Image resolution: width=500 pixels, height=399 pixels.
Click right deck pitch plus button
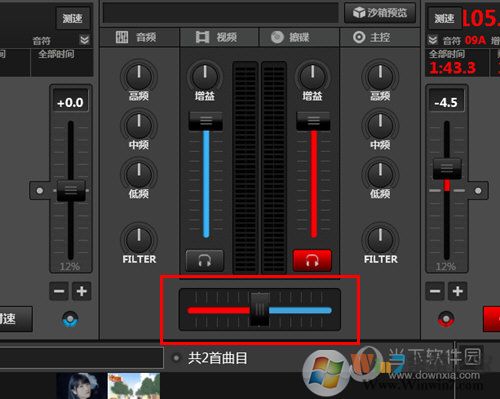click(458, 291)
